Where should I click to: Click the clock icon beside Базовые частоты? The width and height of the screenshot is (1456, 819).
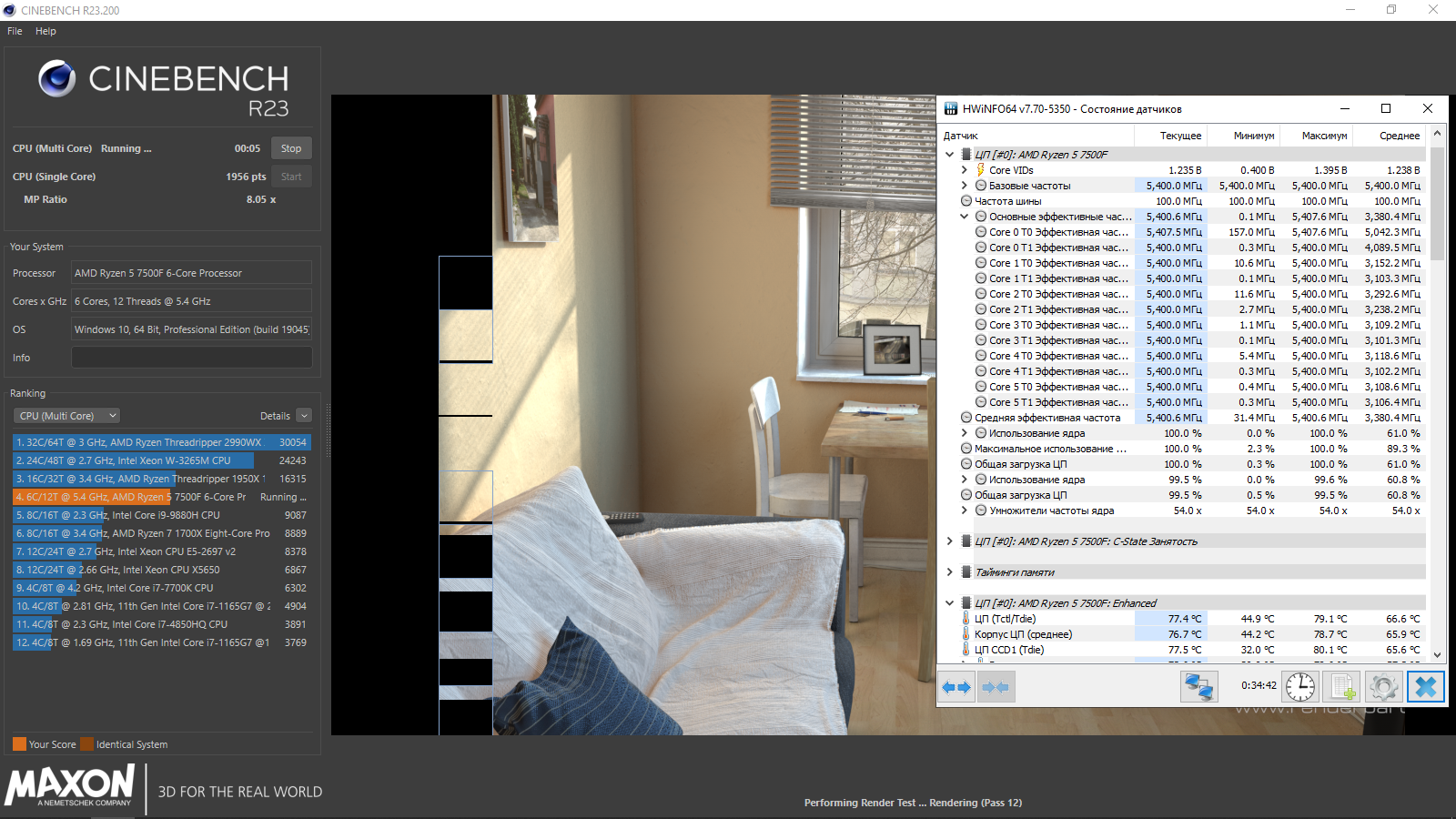point(981,186)
